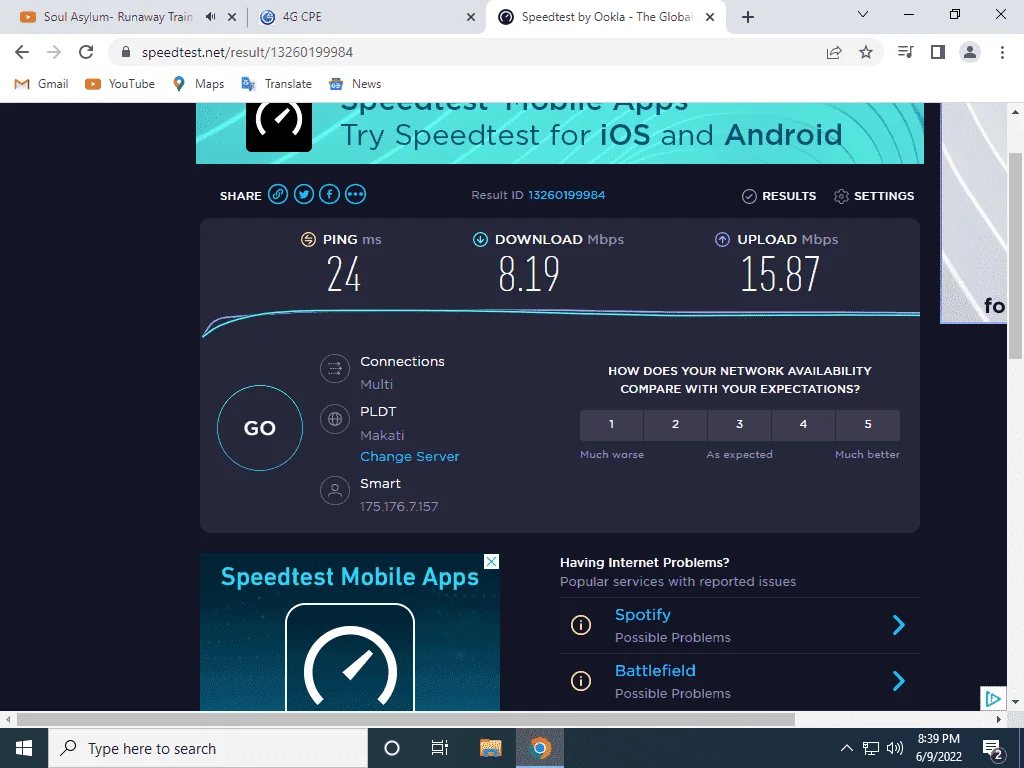Open the Chrome profile avatar
This screenshot has height=768, width=1024.
coord(970,52)
